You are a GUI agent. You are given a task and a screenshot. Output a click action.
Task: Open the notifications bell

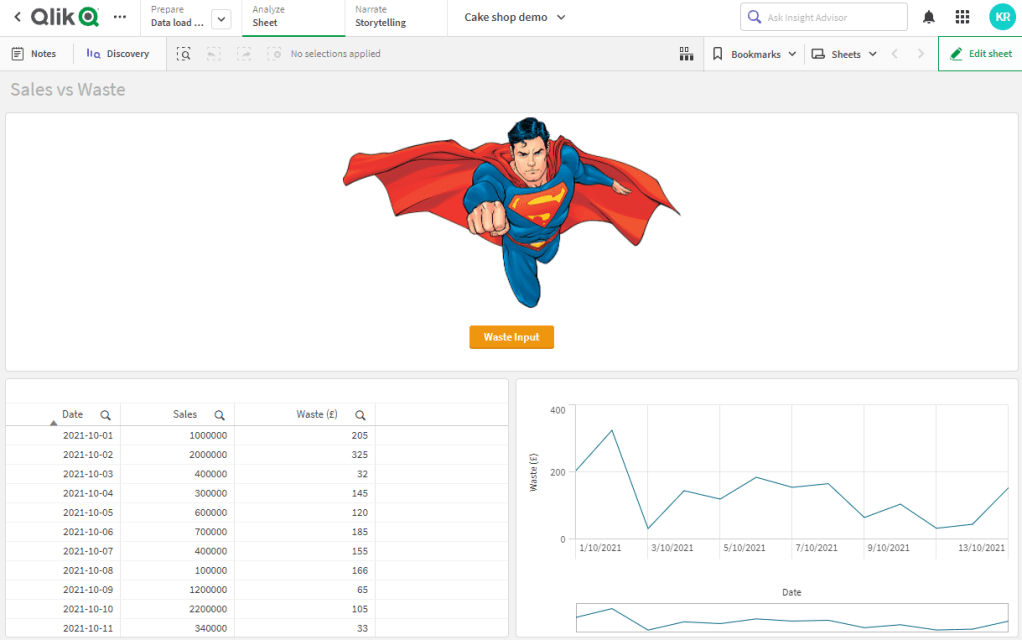(929, 17)
